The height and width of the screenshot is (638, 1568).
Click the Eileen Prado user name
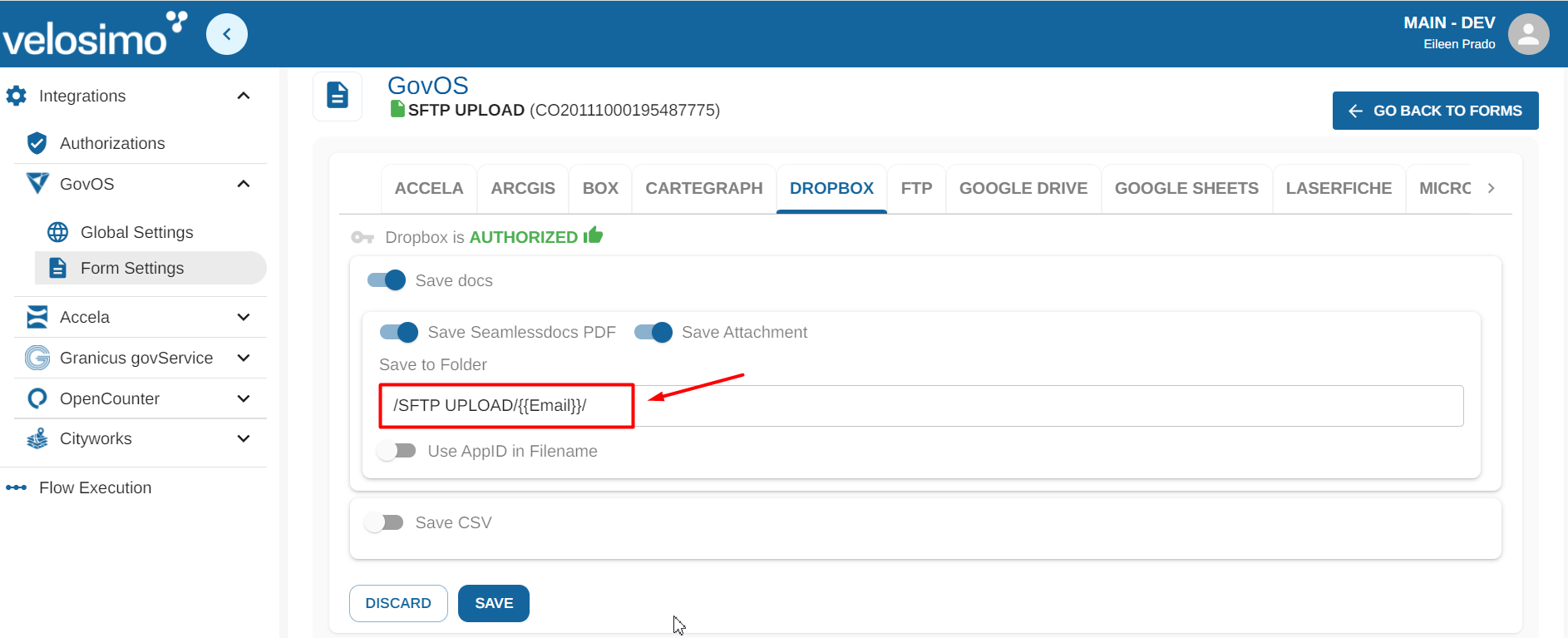pyautogui.click(x=1459, y=44)
